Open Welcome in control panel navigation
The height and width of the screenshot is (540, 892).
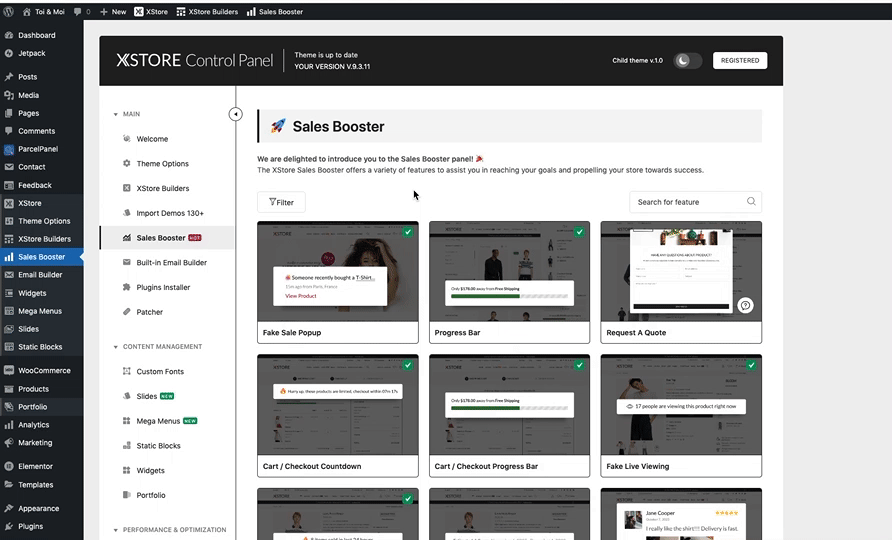tap(152, 139)
